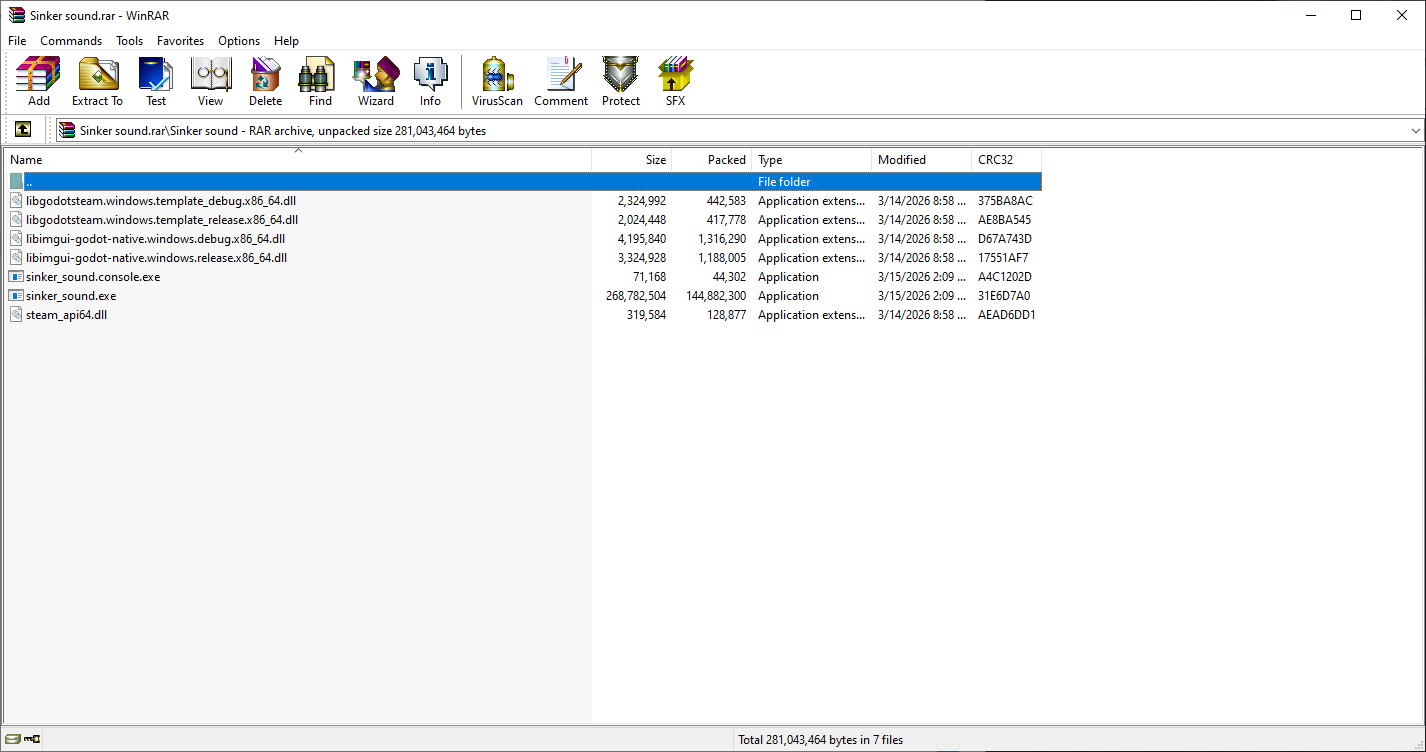
Task: Open the Favorites menu
Action: pos(180,41)
